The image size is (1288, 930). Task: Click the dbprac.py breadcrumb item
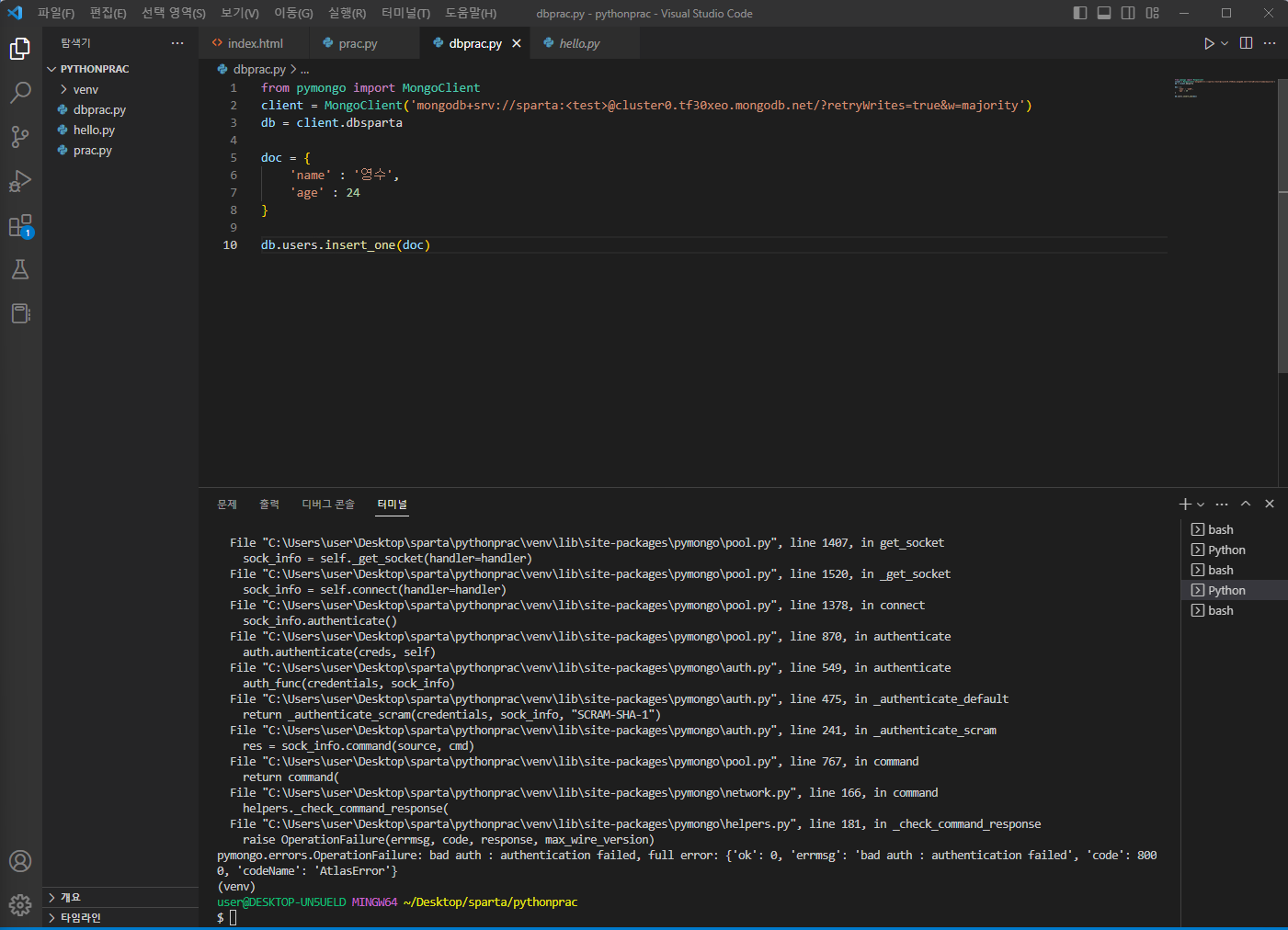[252, 69]
